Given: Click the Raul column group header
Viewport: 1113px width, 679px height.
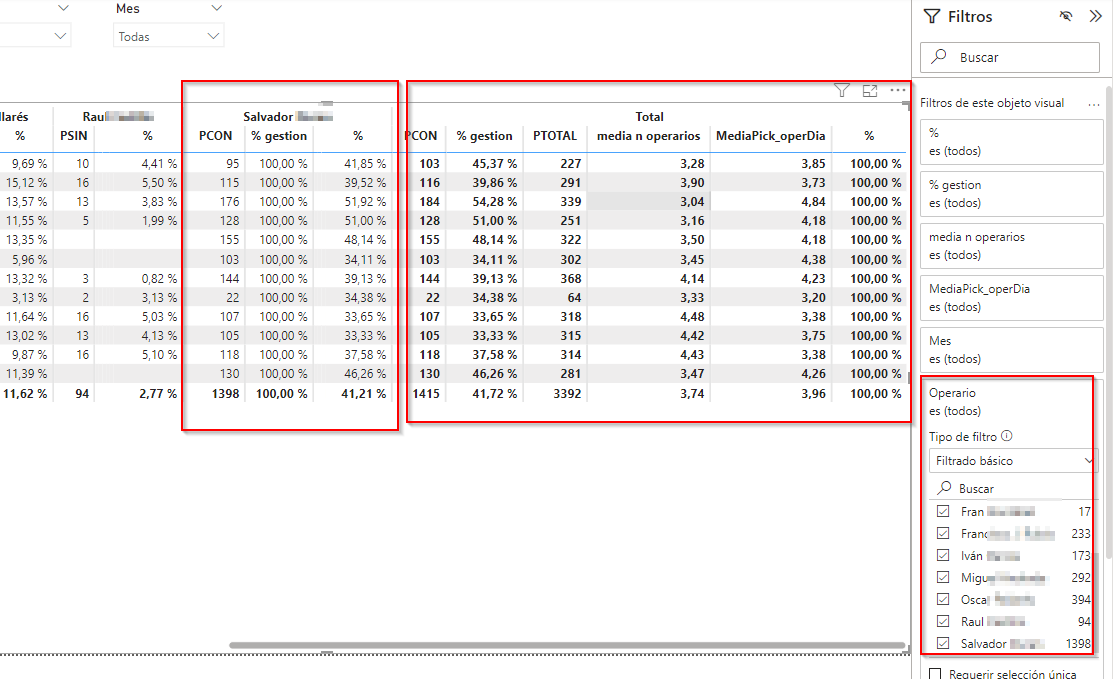Looking at the screenshot, I should [118, 116].
